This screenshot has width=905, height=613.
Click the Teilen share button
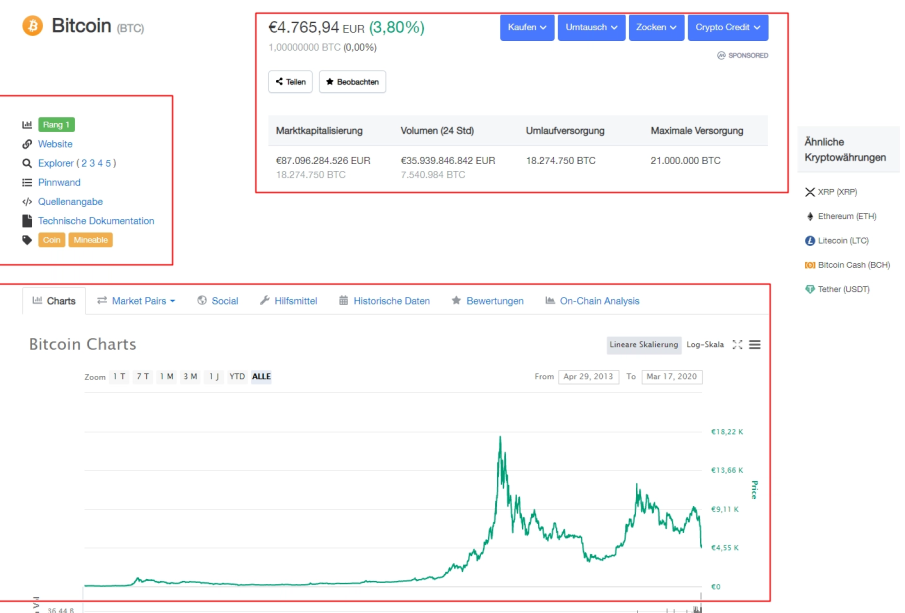tap(291, 82)
